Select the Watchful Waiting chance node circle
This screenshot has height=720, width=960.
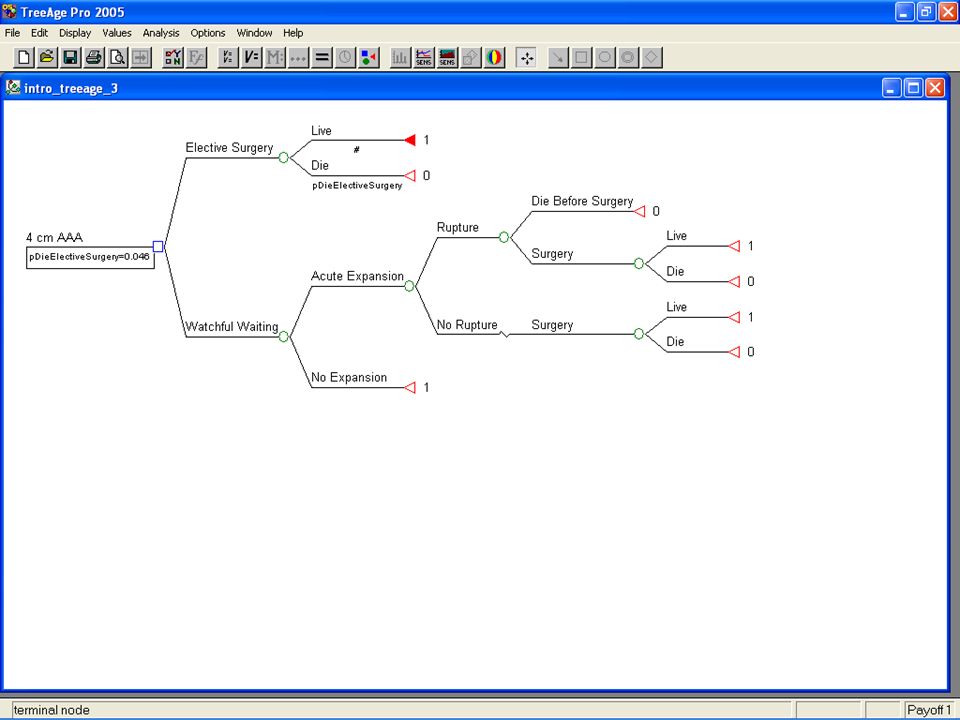283,337
